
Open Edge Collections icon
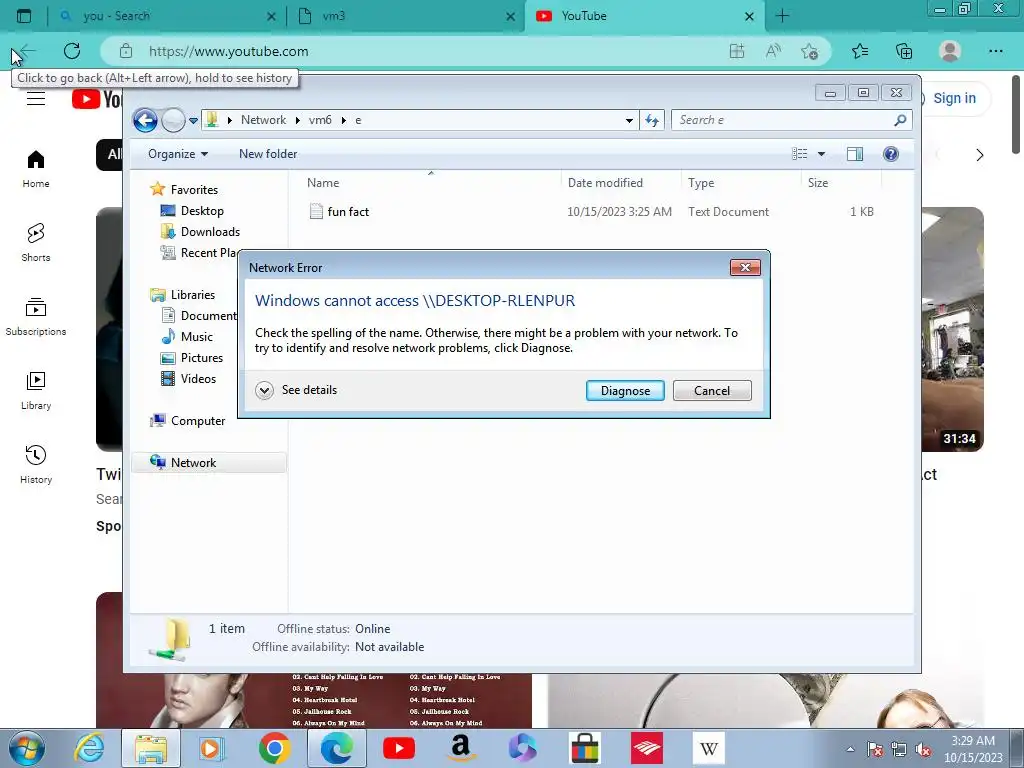(904, 51)
